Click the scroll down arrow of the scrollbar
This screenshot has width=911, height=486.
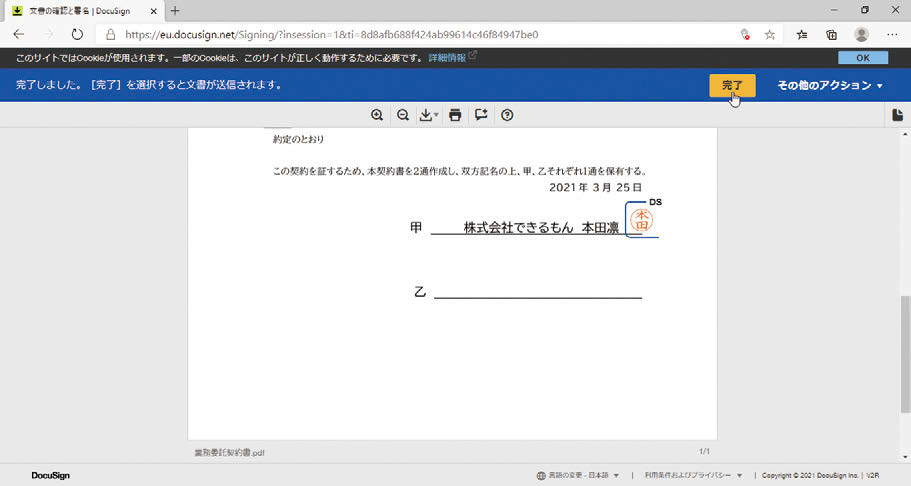(905, 458)
